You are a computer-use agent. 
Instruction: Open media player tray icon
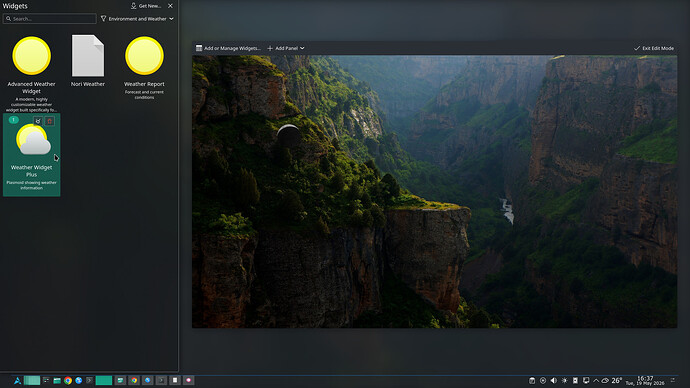click(543, 381)
